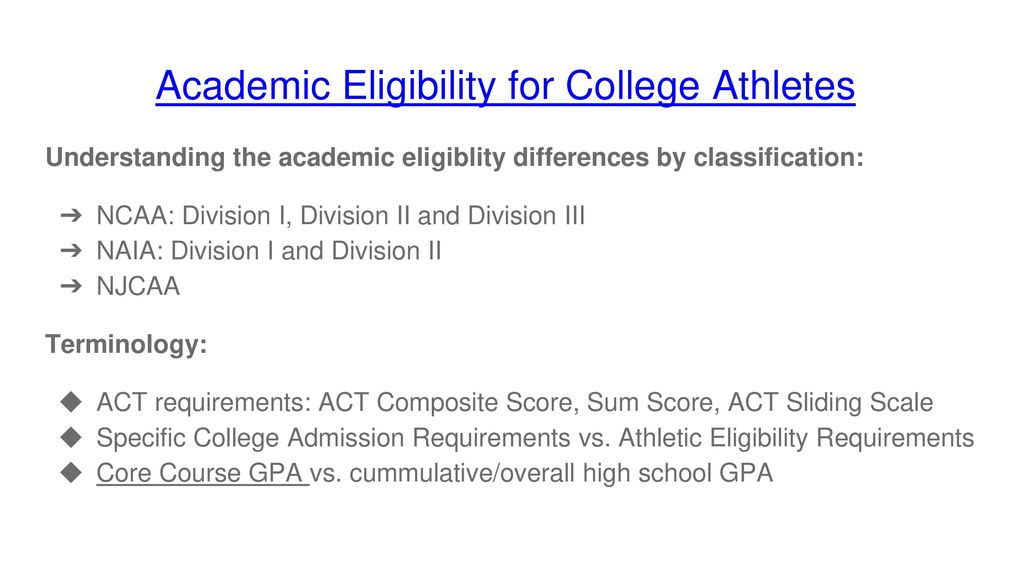Select the Terminology heading

pyautogui.click(x=126, y=344)
